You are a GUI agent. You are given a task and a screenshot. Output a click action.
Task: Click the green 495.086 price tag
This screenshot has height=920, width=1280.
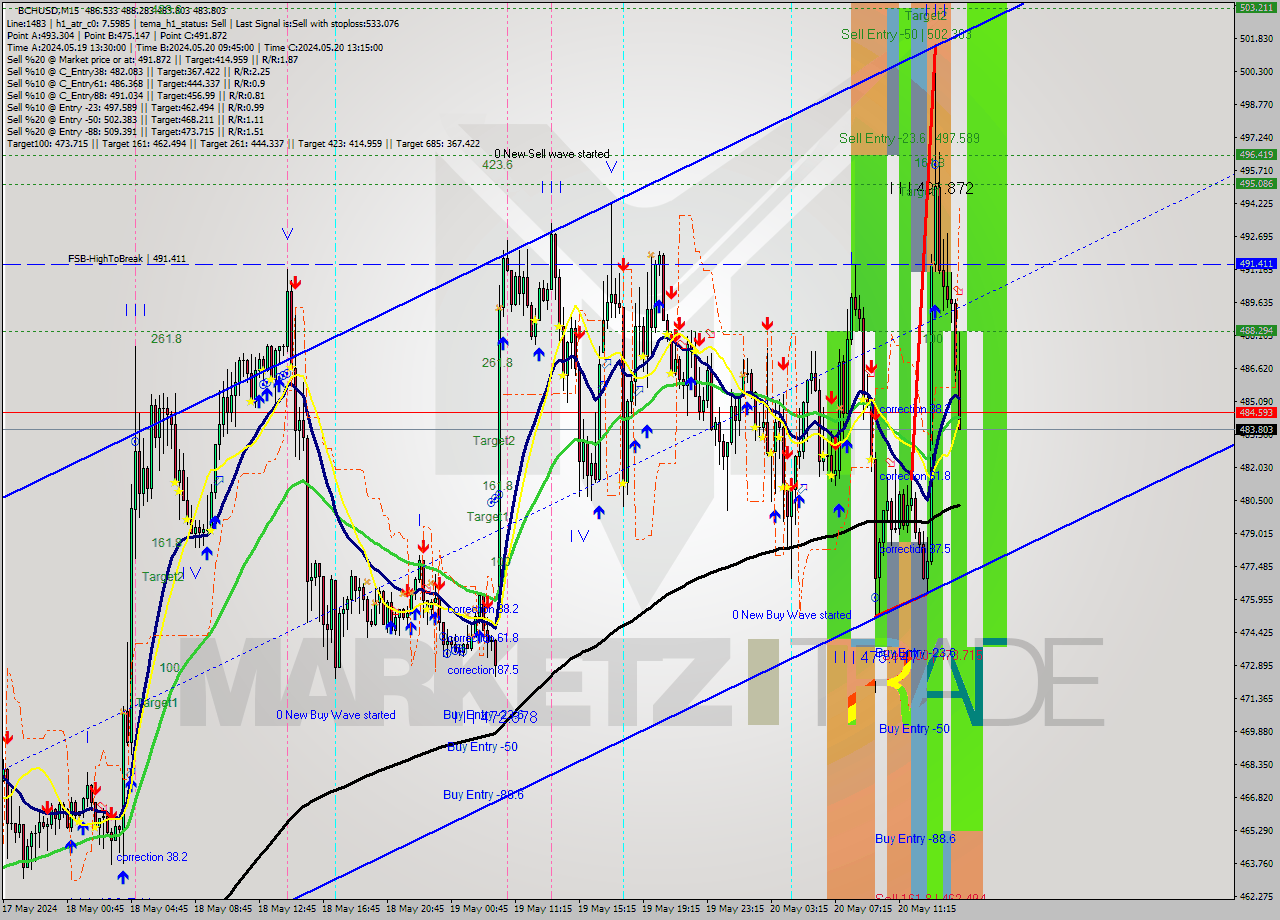click(1256, 184)
